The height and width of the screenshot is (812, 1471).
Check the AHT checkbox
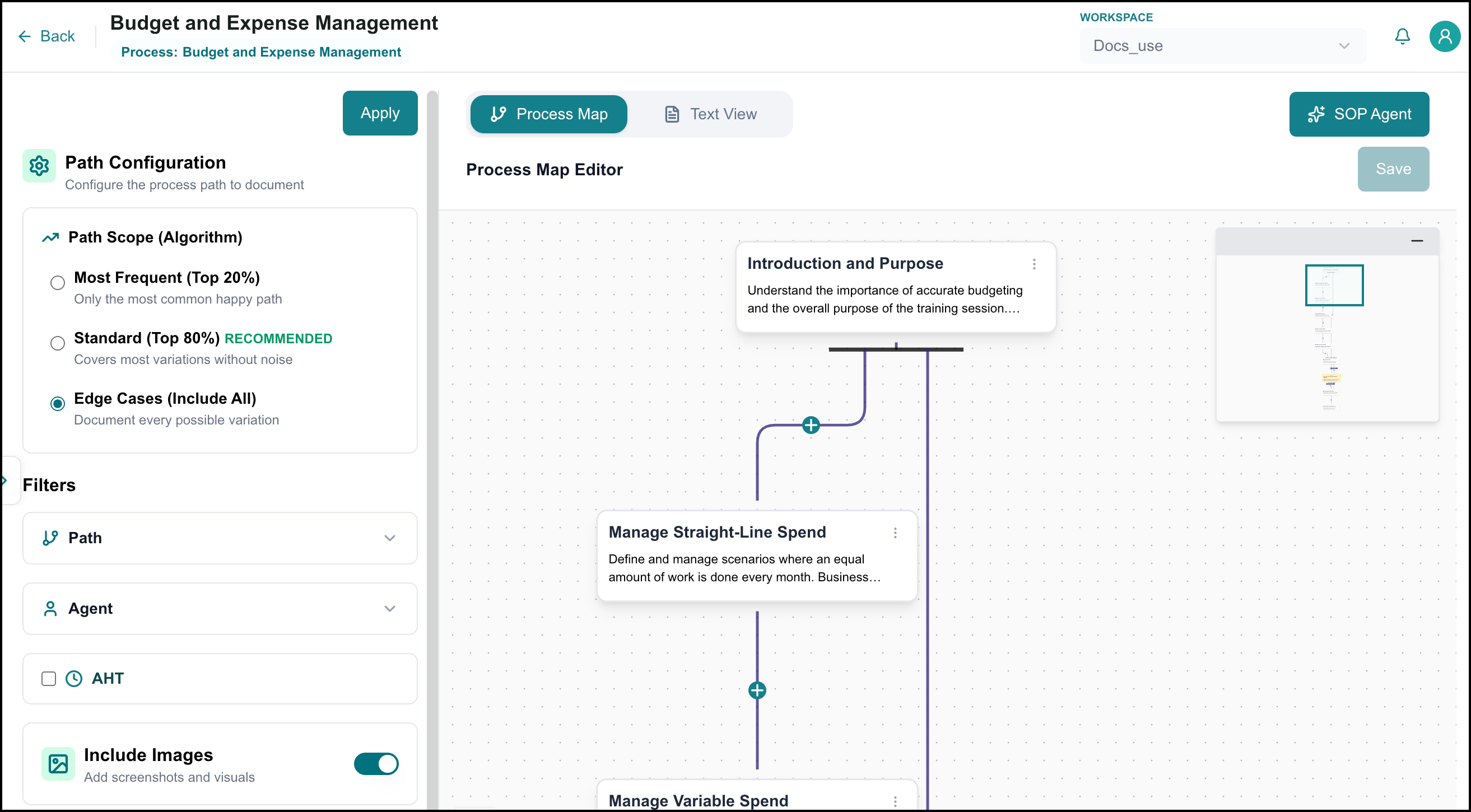tap(49, 679)
